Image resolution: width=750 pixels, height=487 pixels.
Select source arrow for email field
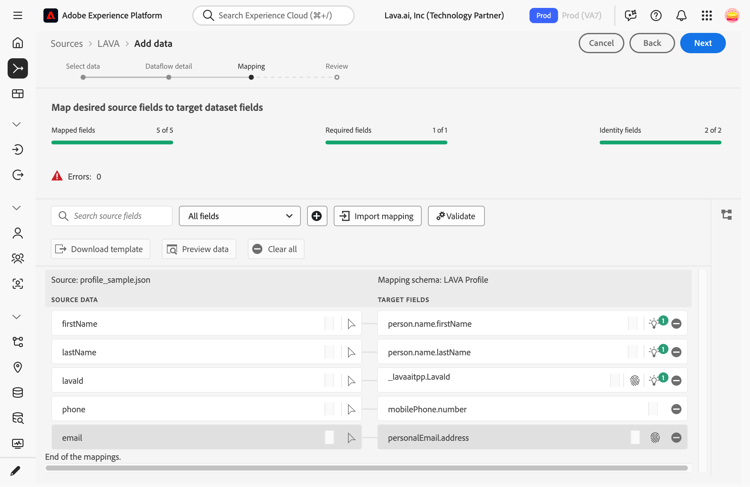(351, 438)
